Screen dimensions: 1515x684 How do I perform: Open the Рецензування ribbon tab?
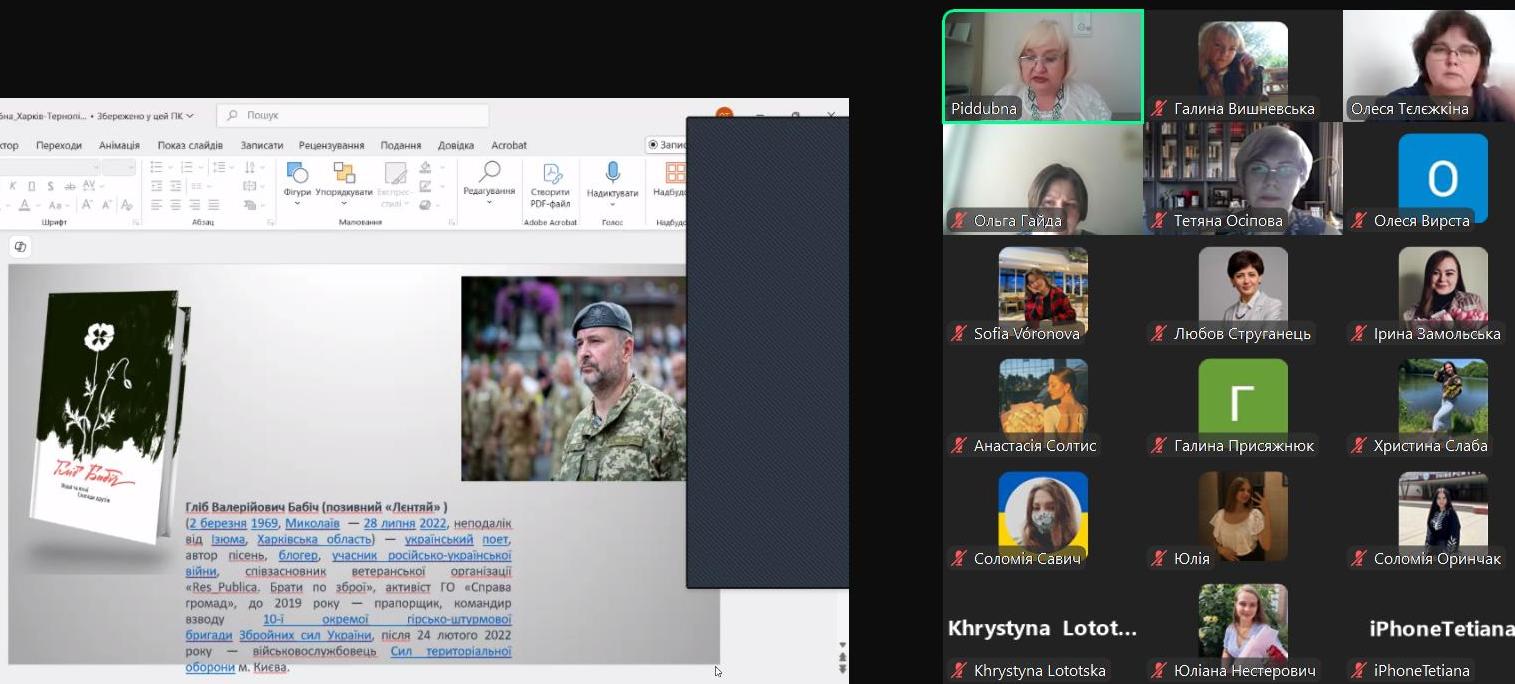pyautogui.click(x=332, y=144)
